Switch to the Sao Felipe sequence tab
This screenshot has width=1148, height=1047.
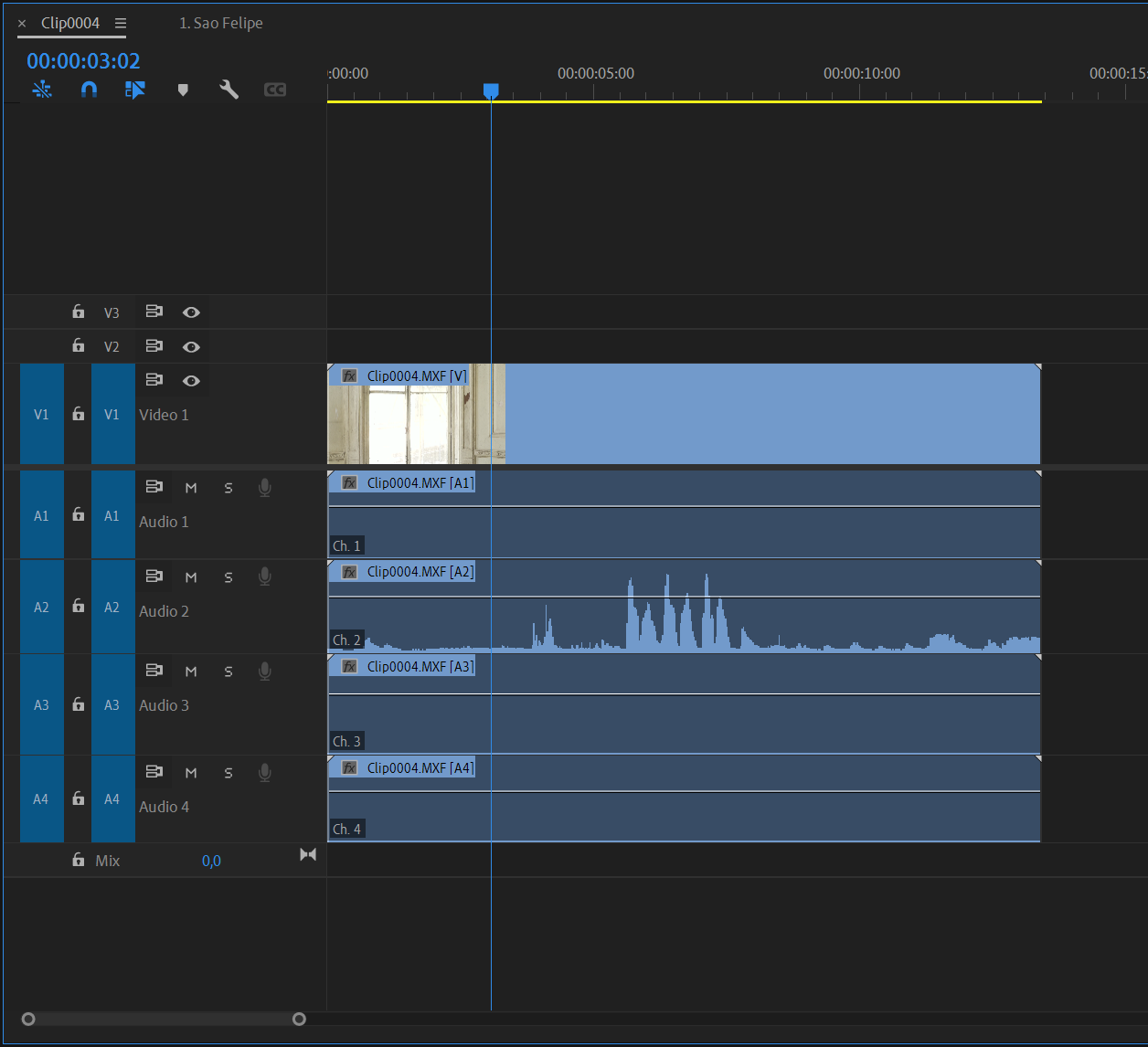coord(220,23)
